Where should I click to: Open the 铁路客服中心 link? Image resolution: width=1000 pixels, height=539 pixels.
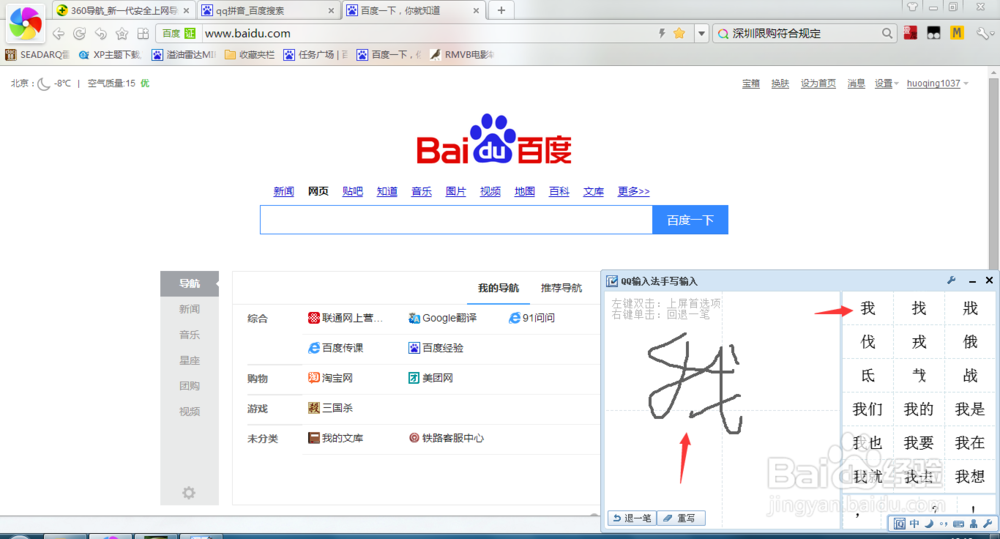click(446, 438)
